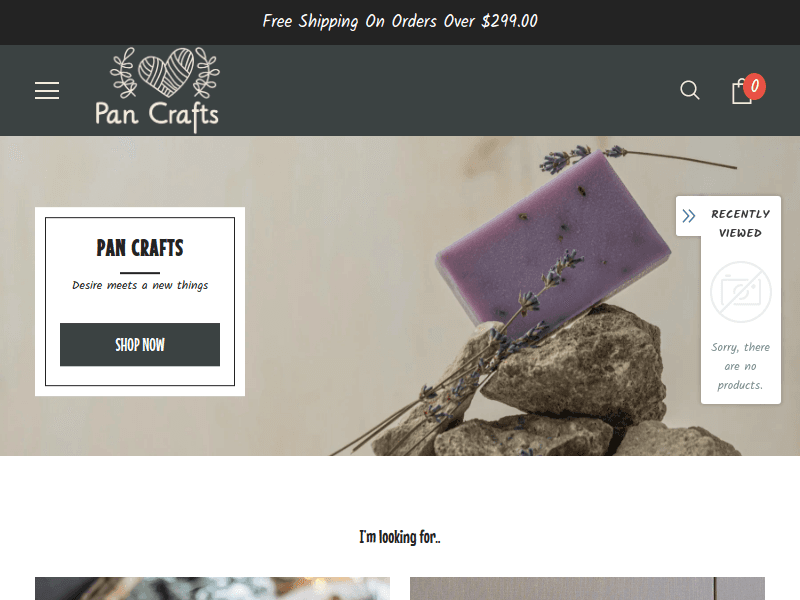
Task: Click the yarn heart logo emblem
Action: pyautogui.click(x=166, y=72)
